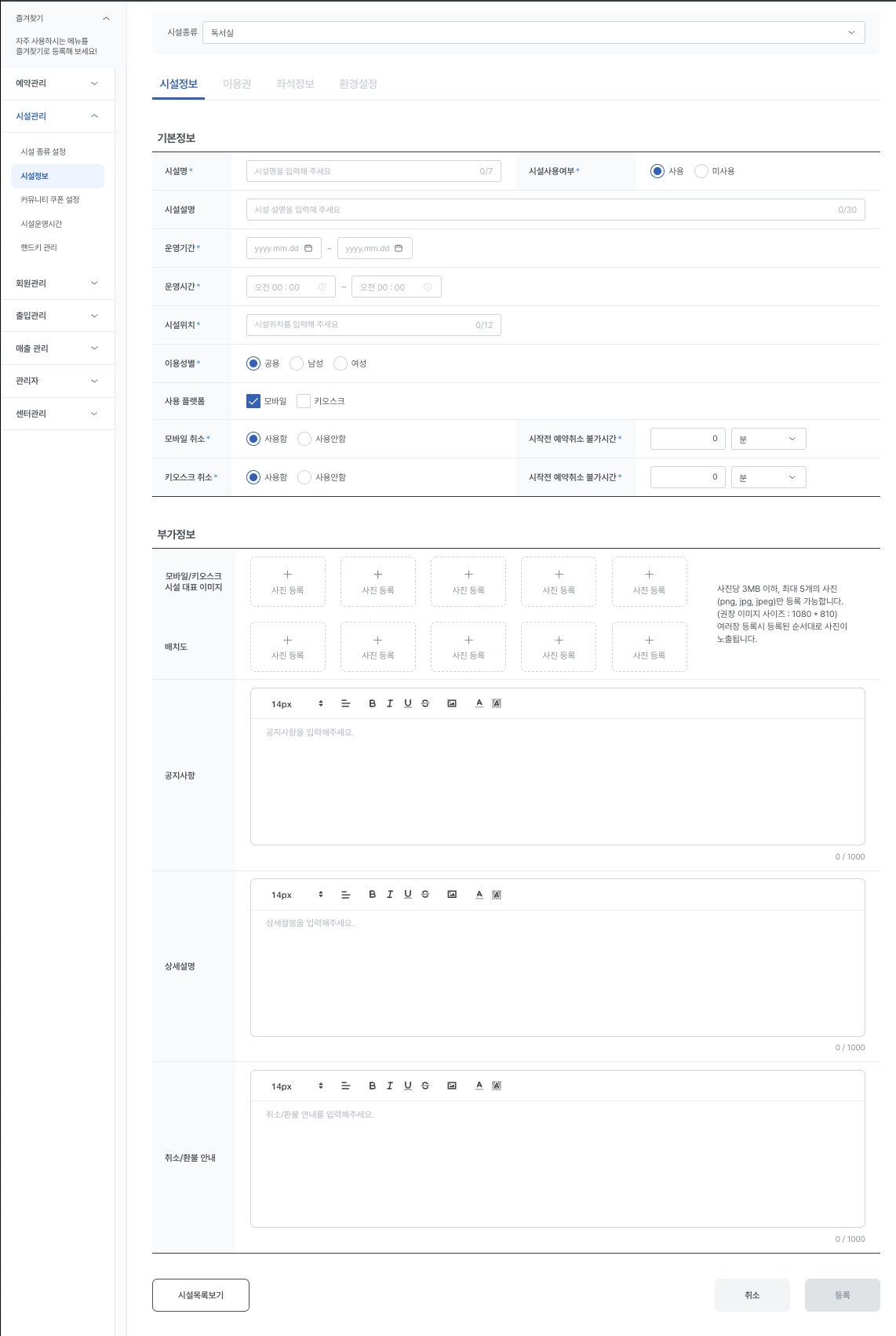
Task: Open text color picker in 공지사항 editor
Action: pos(479,703)
